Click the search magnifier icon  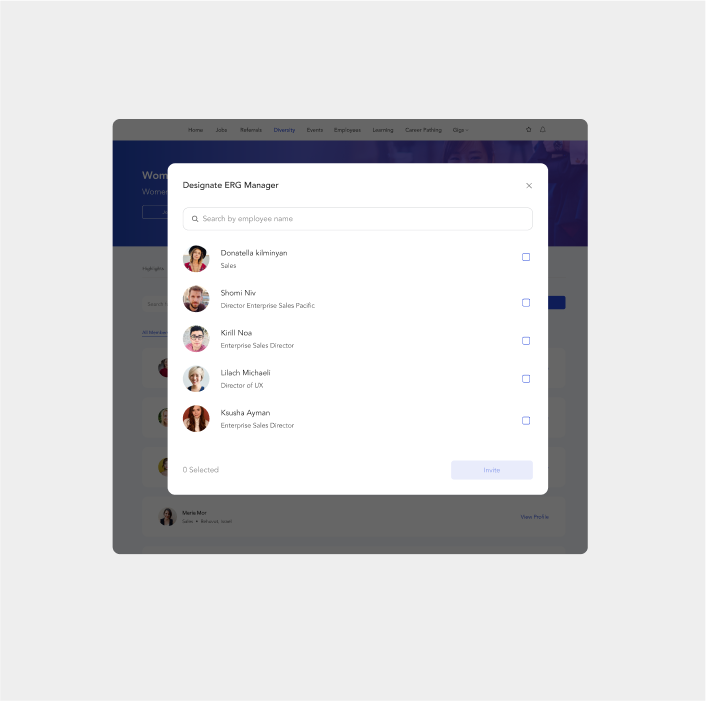pyautogui.click(x=195, y=219)
